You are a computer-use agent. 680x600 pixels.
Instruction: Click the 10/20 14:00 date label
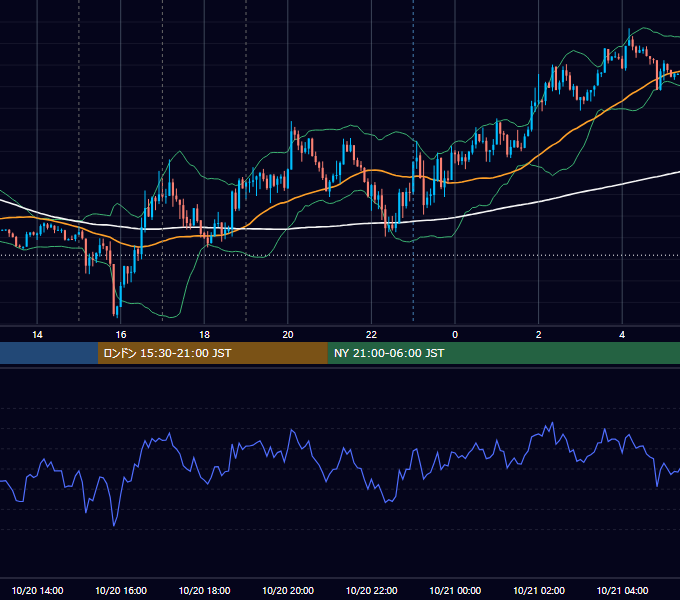(x=37, y=590)
